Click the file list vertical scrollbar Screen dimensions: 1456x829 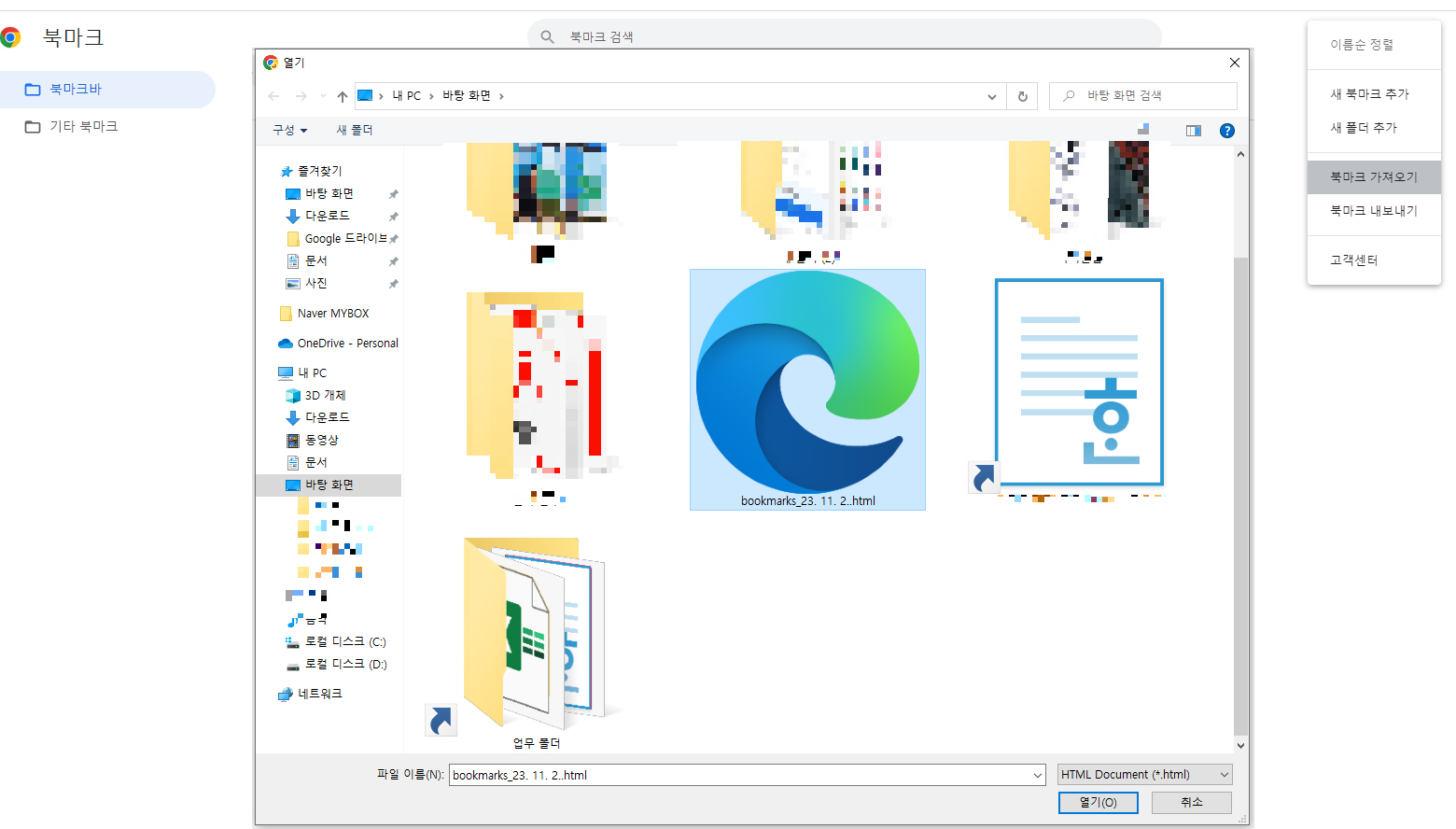coord(1240,495)
